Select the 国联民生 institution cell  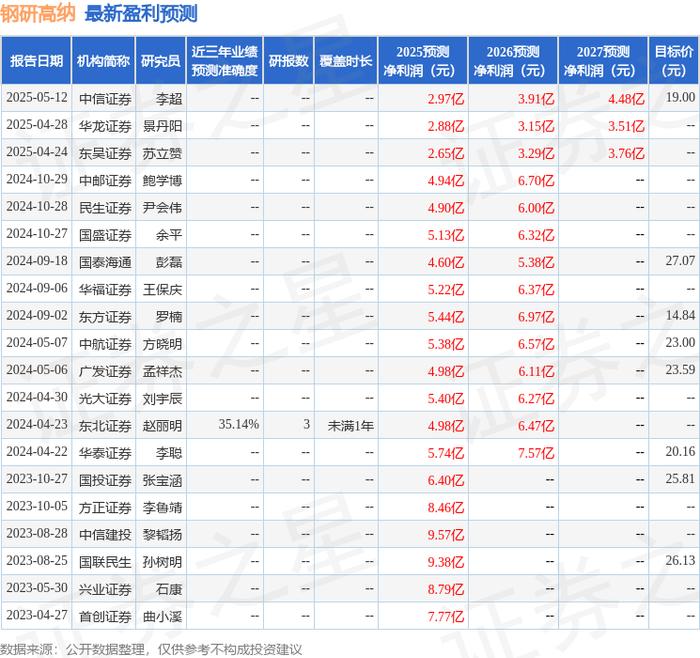pos(105,562)
